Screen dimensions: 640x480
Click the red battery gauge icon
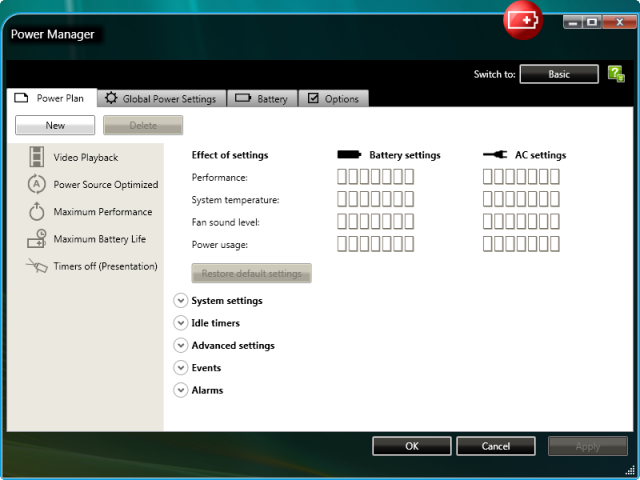523,20
